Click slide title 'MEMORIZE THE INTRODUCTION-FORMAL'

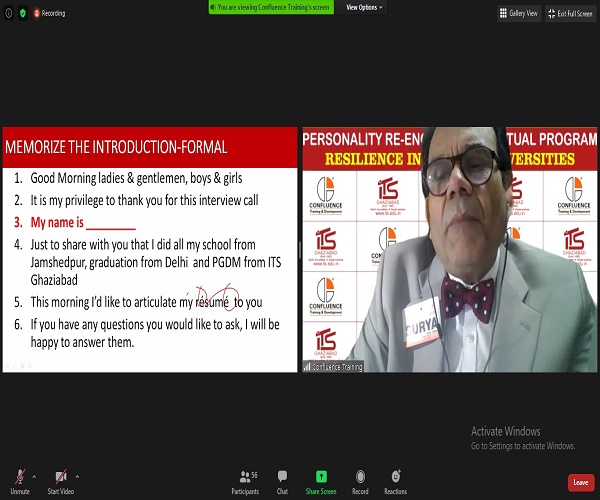(x=116, y=147)
